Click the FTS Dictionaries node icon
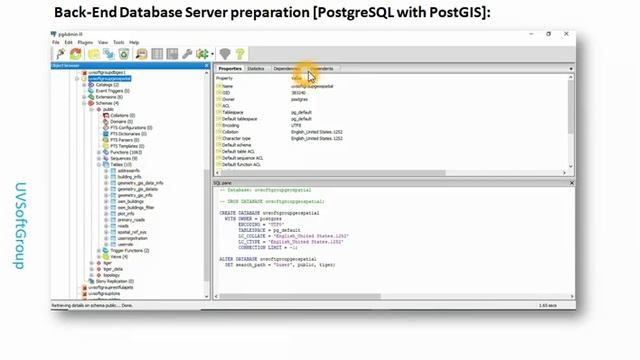 point(106,134)
